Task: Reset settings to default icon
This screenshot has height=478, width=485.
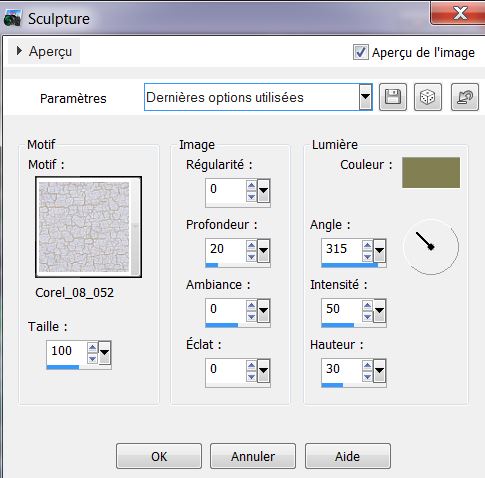Action: click(465, 97)
